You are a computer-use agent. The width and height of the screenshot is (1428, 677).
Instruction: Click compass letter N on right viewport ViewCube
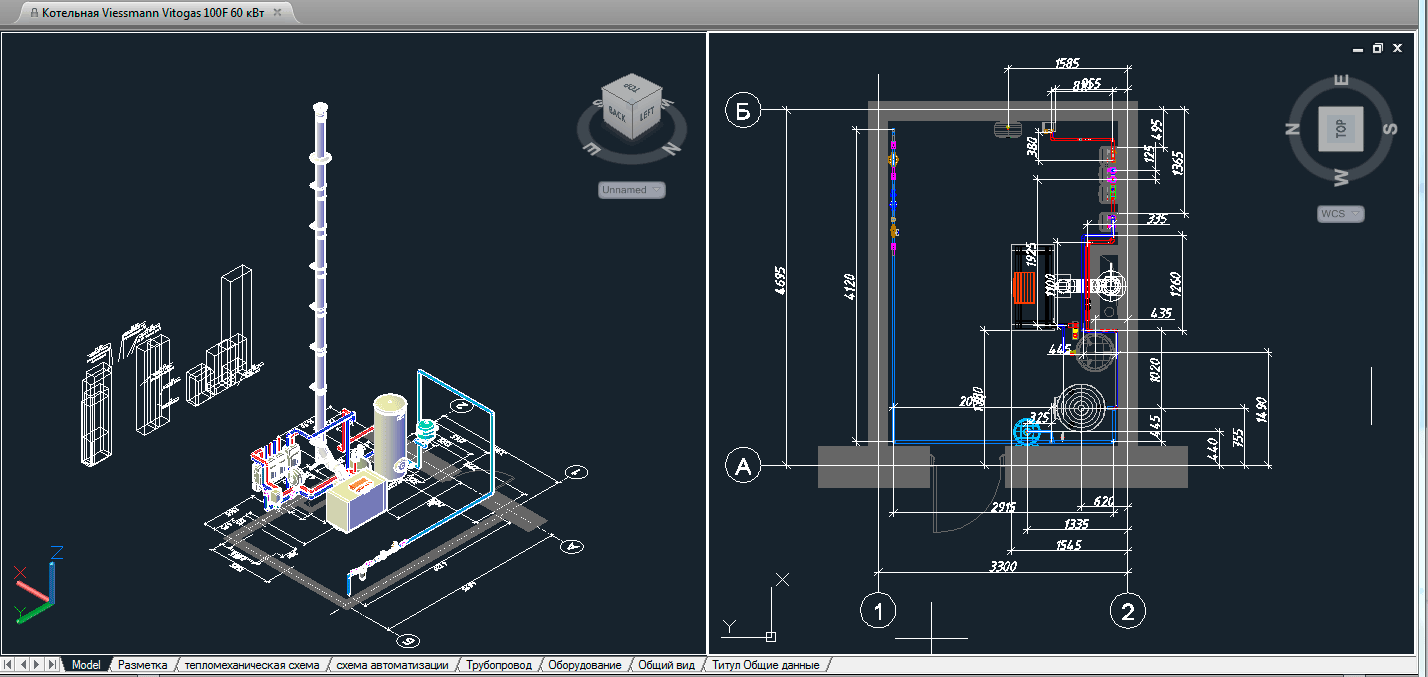pyautogui.click(x=1292, y=129)
